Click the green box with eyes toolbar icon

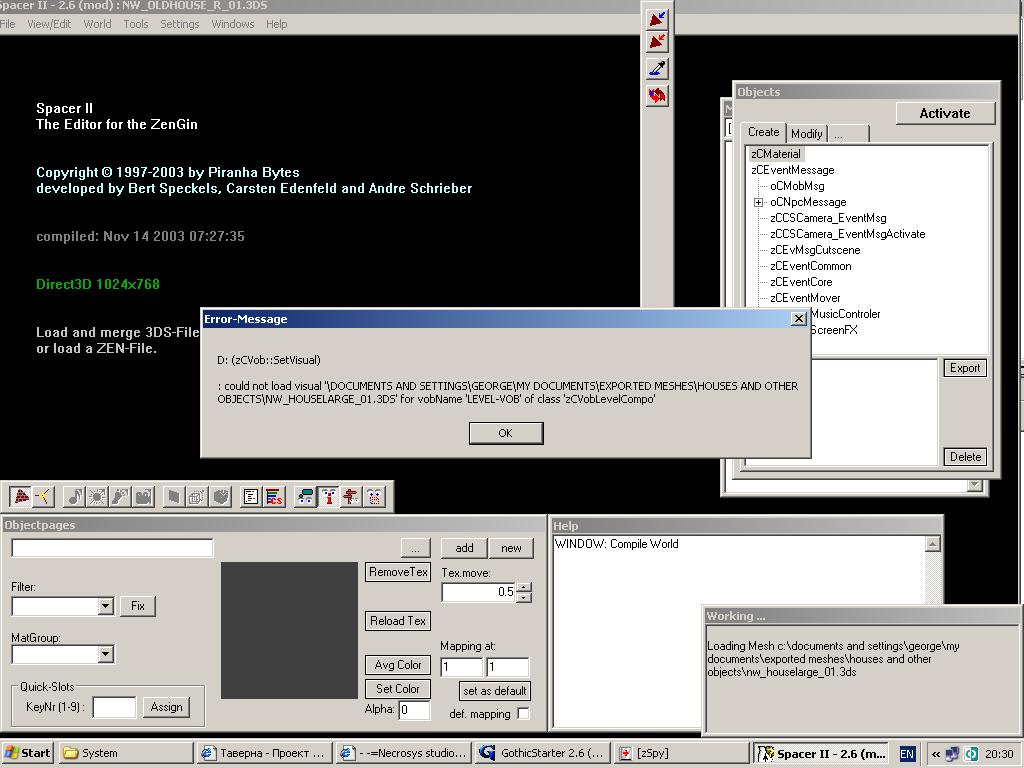[x=305, y=497]
